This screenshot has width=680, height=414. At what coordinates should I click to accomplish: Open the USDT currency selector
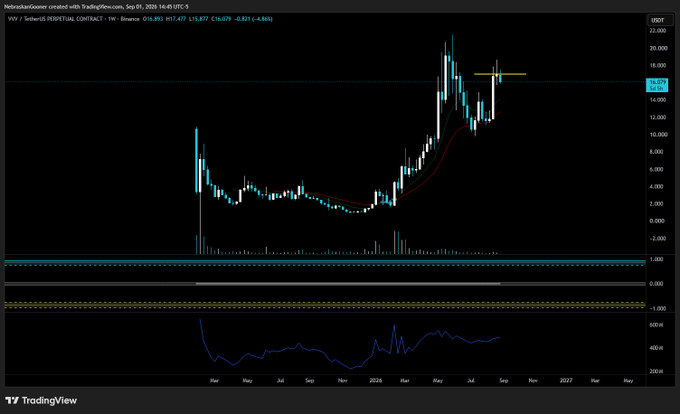(658, 20)
